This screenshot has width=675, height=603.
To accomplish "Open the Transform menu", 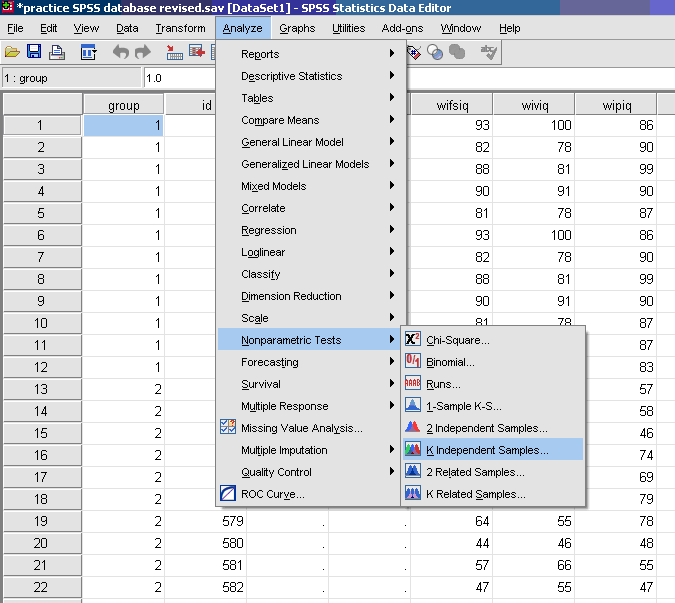I will 180,28.
